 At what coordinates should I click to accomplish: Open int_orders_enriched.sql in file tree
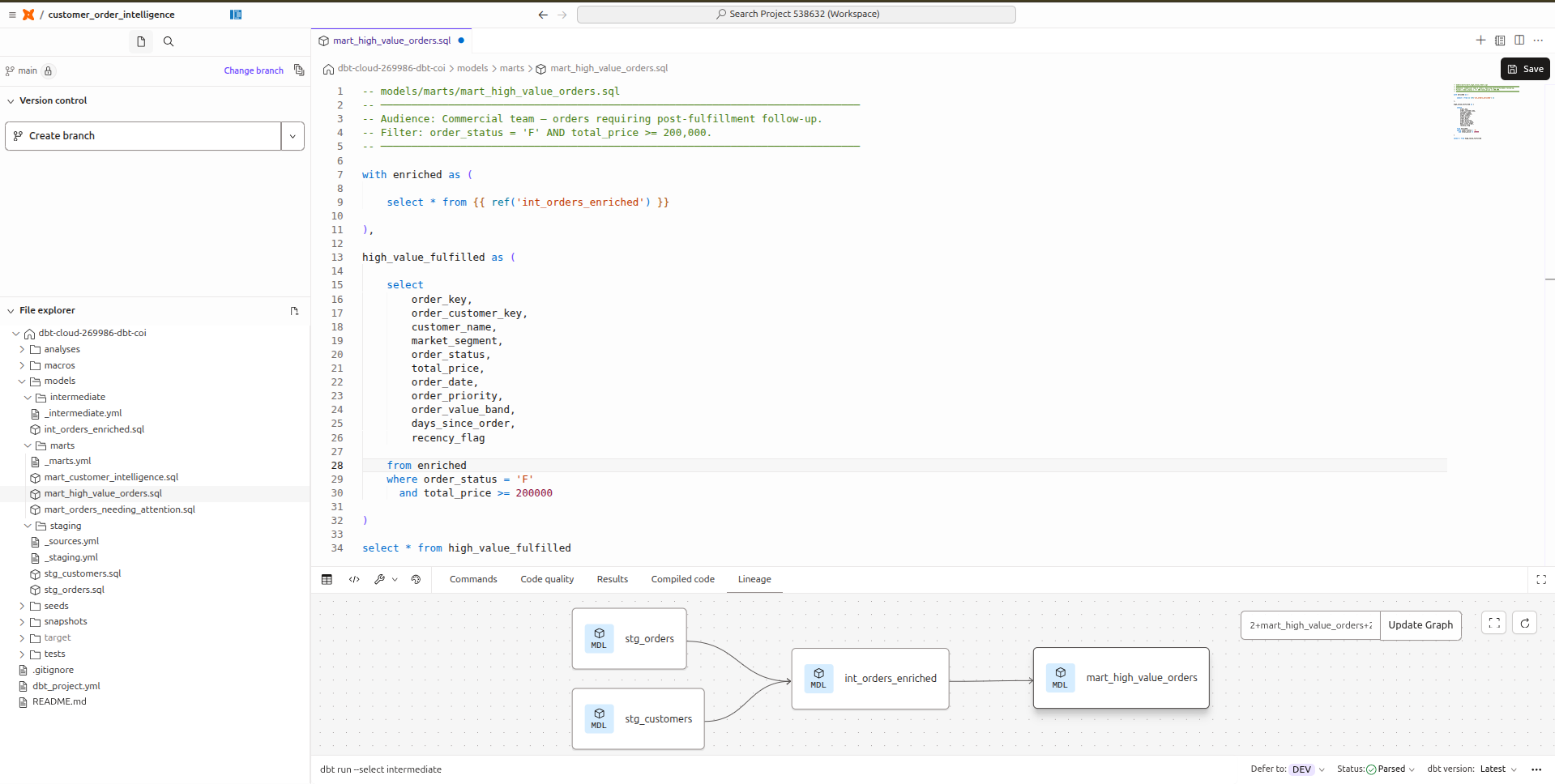[x=94, y=429]
